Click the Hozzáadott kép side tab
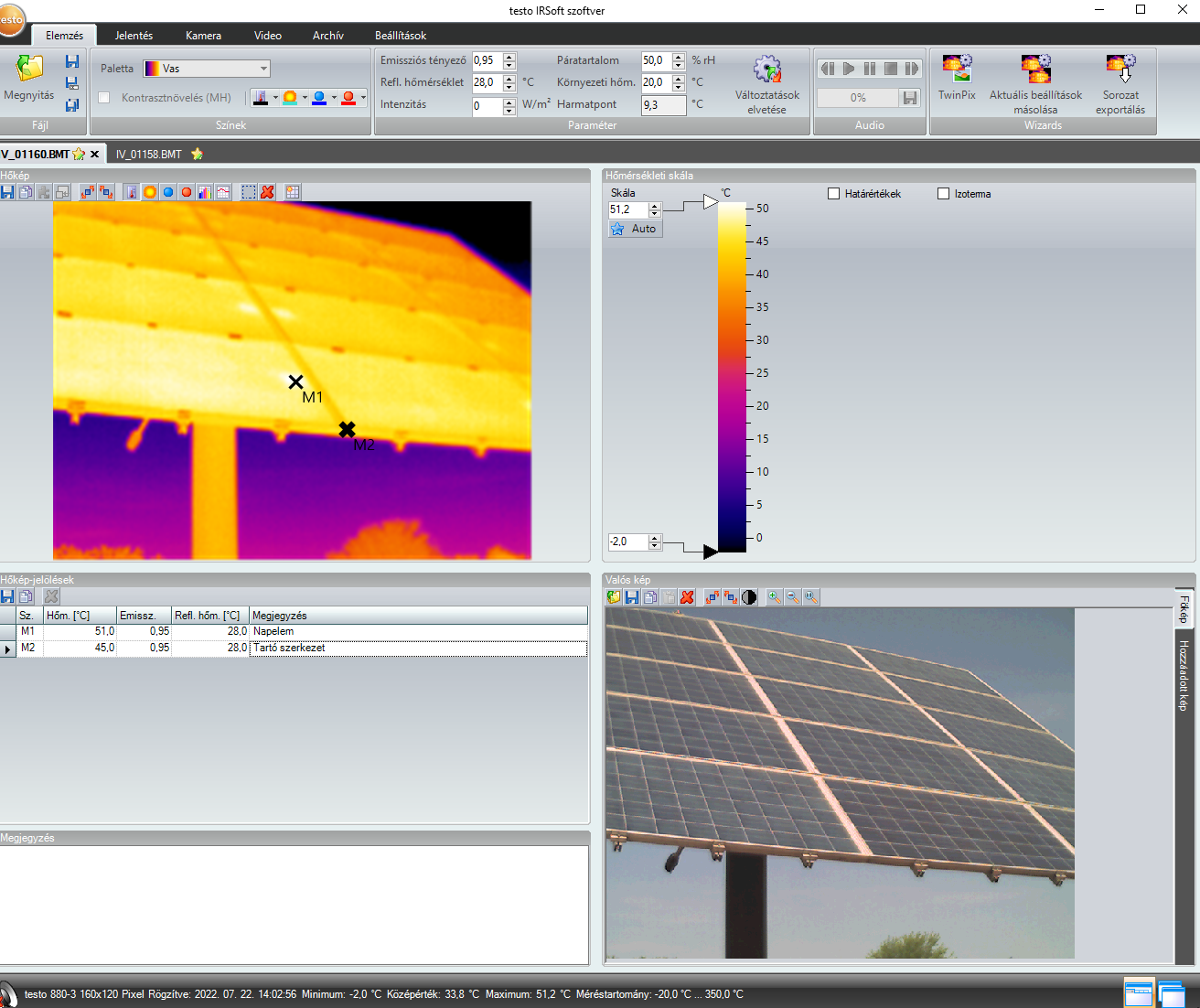The height and width of the screenshot is (1008, 1200). pyautogui.click(x=1184, y=675)
